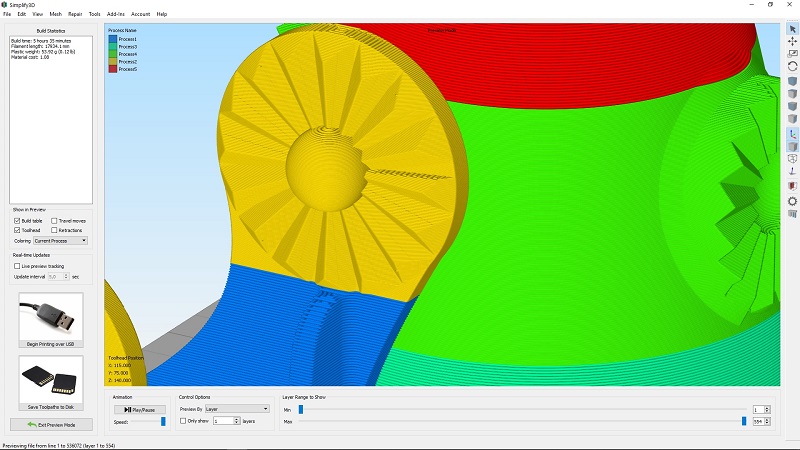
Task: Choose the scale models tool
Action: [x=792, y=54]
